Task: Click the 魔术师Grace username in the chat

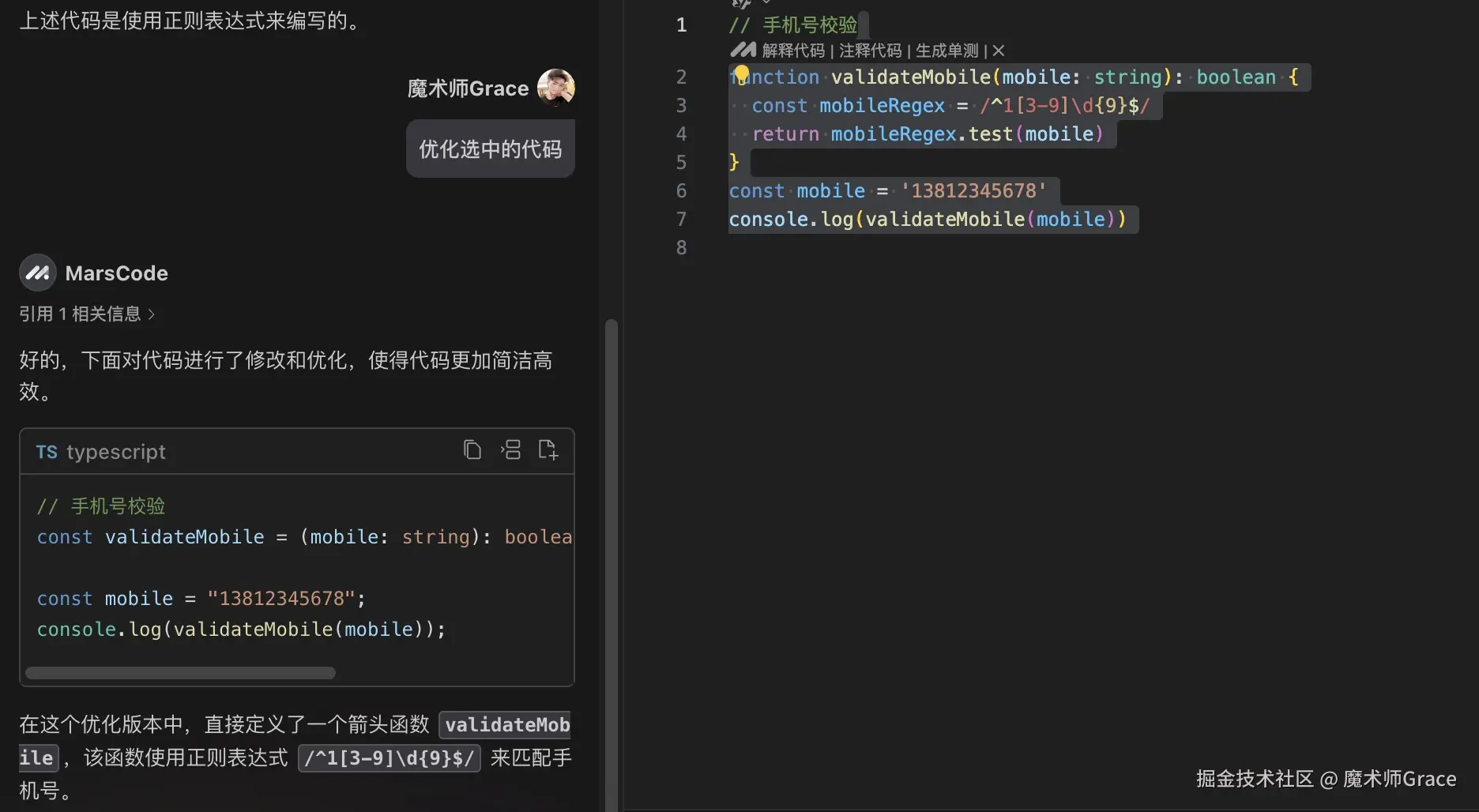Action: tap(468, 88)
